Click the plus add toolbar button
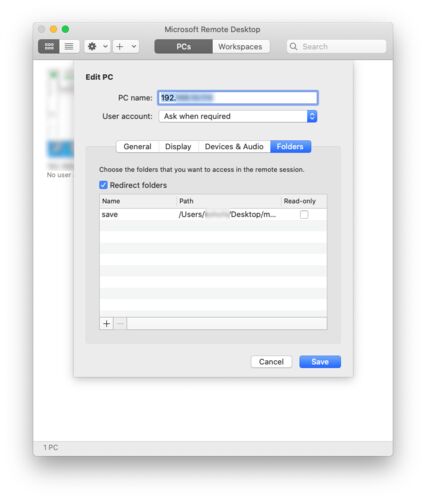Image resolution: width=426 pixels, height=500 pixels. tap(120, 46)
